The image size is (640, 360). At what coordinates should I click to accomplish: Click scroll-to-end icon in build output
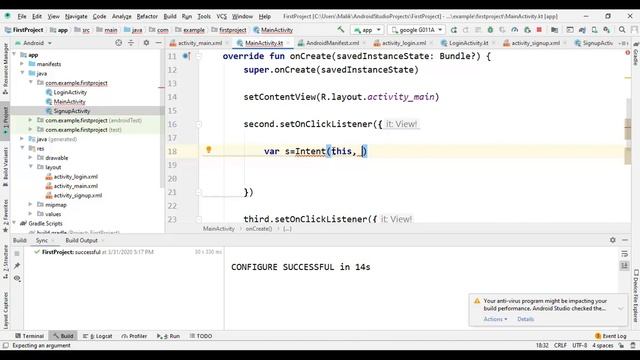coord(624,266)
